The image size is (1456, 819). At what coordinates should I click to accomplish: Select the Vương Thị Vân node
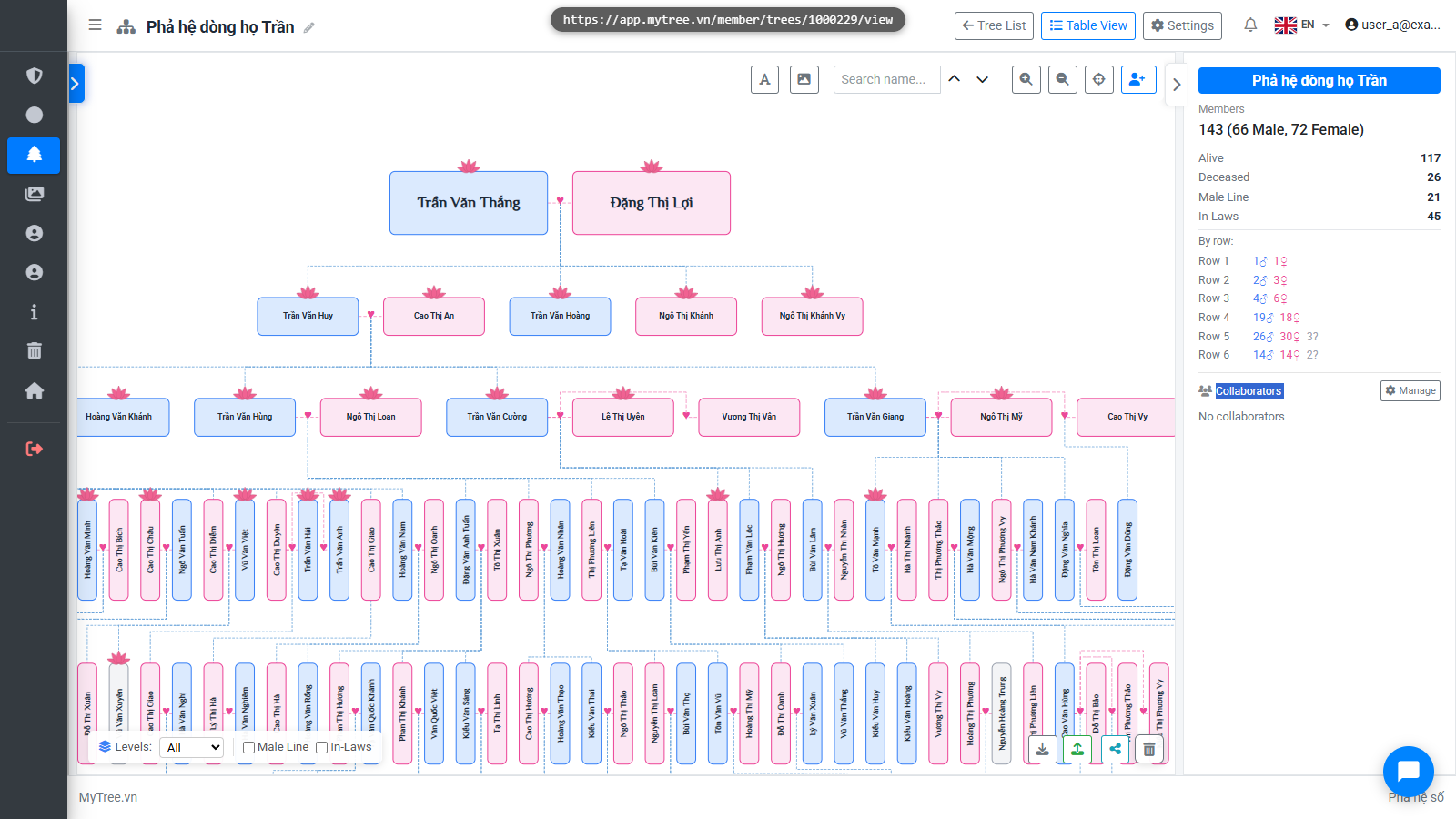749,417
